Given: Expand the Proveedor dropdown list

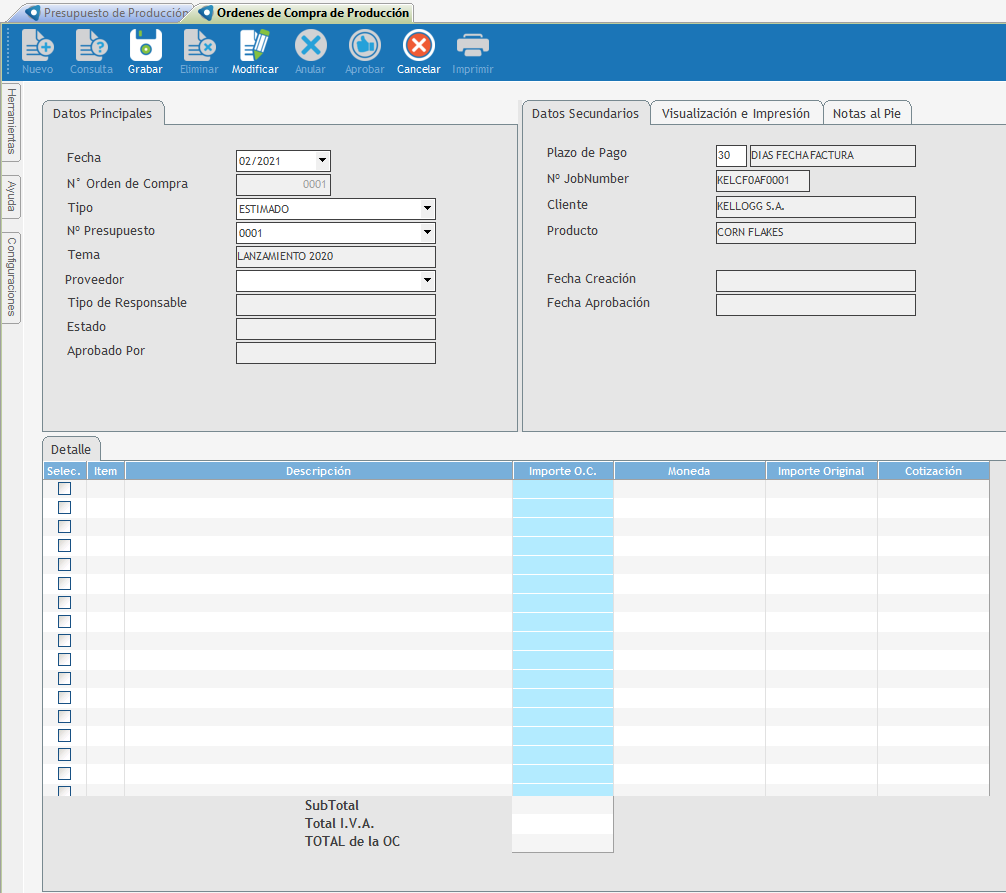Looking at the screenshot, I should click(427, 281).
